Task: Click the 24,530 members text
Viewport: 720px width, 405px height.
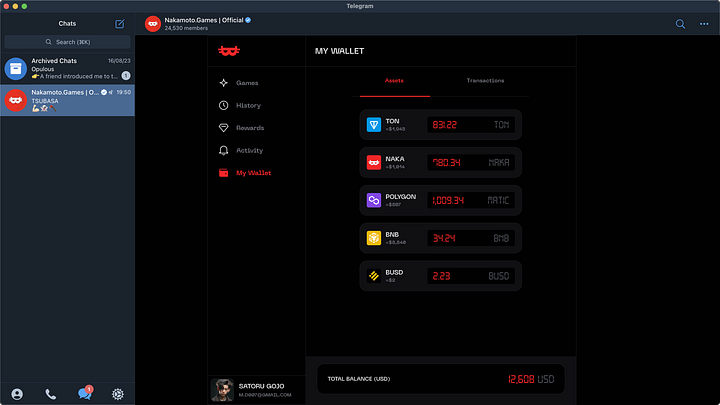Action: (186, 28)
